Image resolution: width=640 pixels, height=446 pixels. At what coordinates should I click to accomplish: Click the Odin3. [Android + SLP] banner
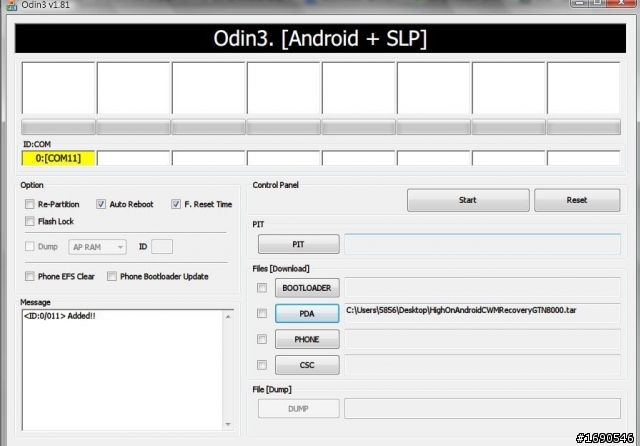click(320, 38)
